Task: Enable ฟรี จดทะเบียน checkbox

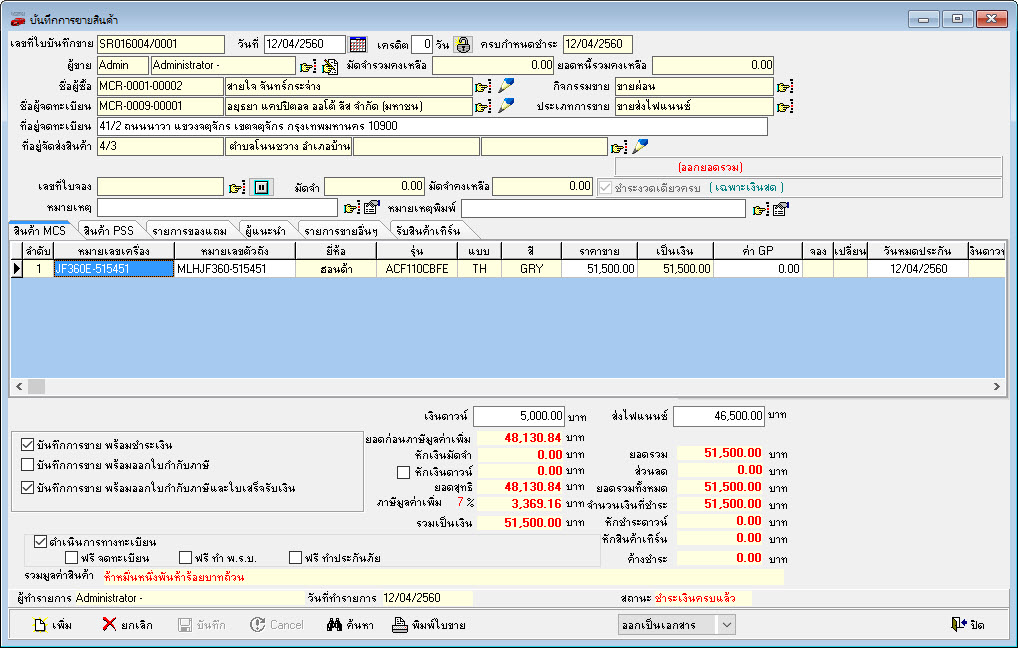Action: 71,558
